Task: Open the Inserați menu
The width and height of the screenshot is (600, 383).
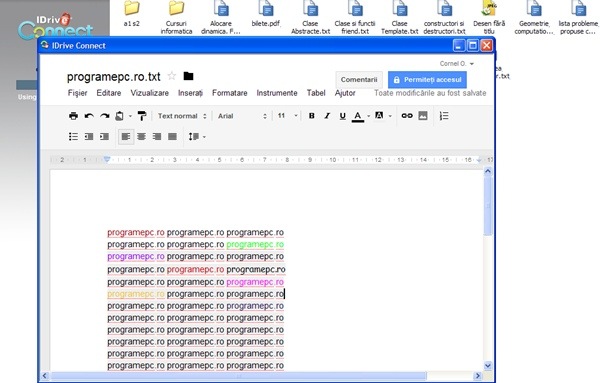Action: (190, 93)
